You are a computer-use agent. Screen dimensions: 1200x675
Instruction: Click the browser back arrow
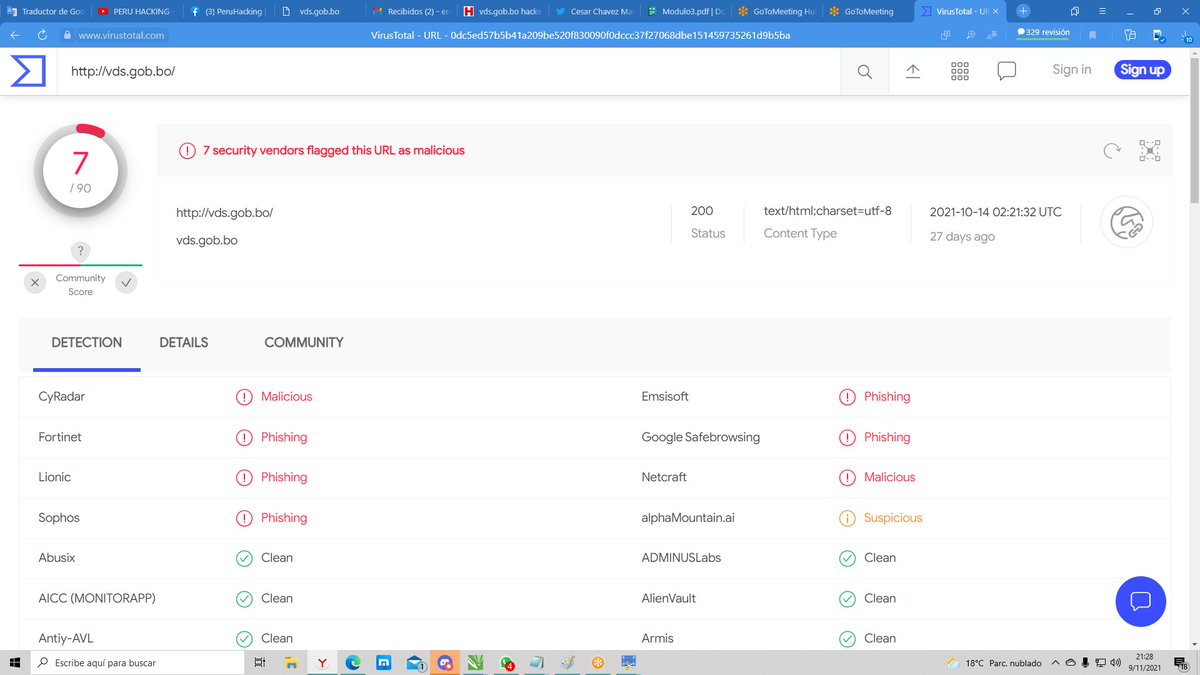(15, 34)
